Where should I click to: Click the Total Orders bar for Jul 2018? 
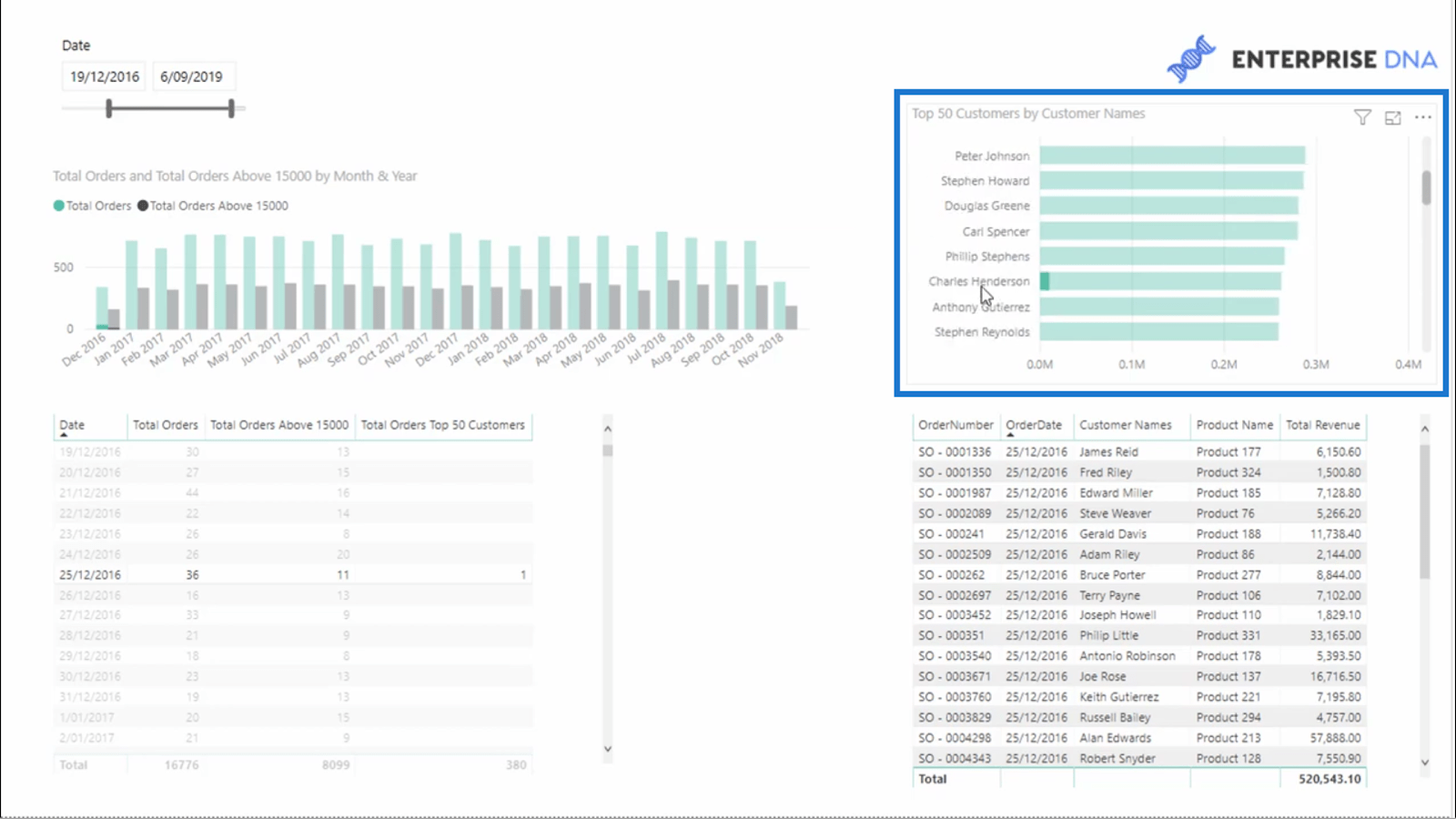(662, 280)
